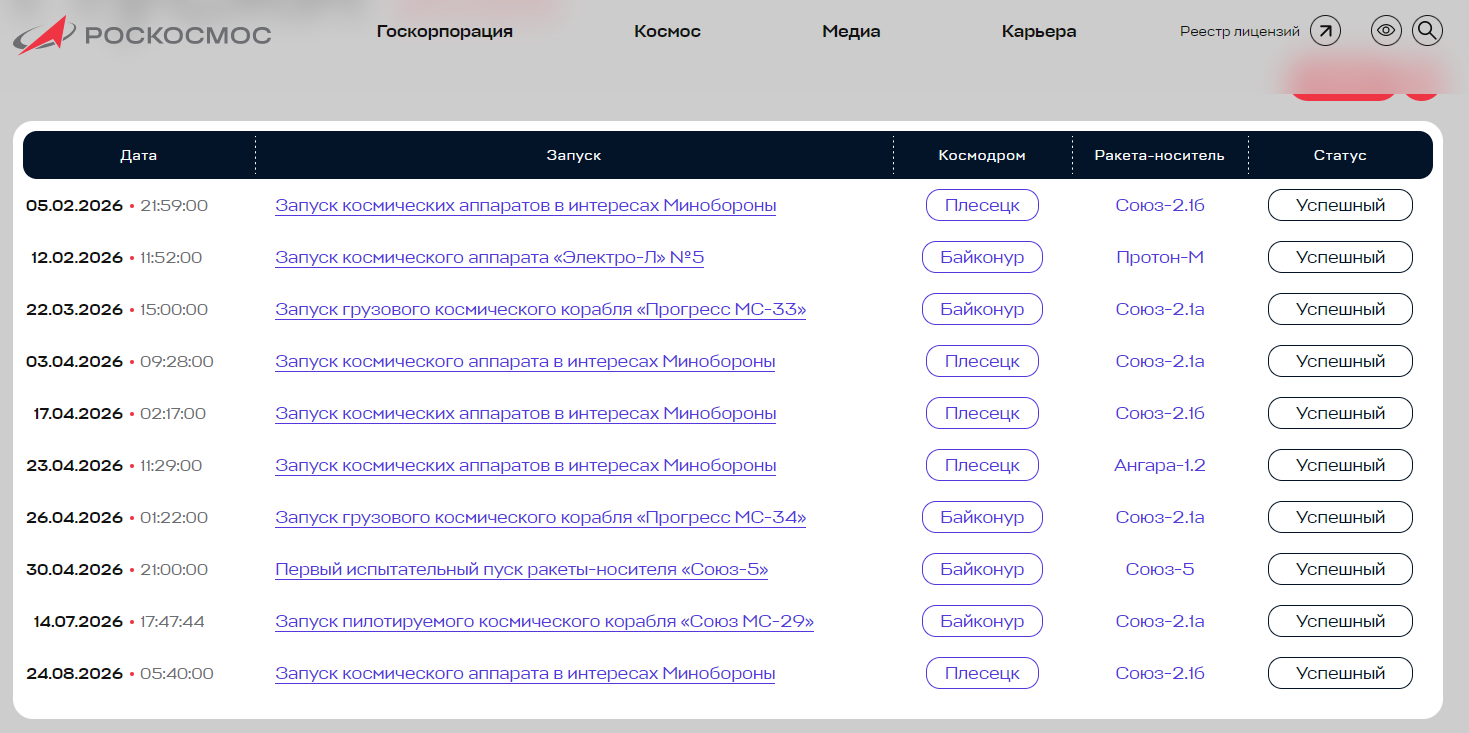1469x733 pixels.
Task: Open search with the magnifier icon
Action: pyautogui.click(x=1427, y=31)
